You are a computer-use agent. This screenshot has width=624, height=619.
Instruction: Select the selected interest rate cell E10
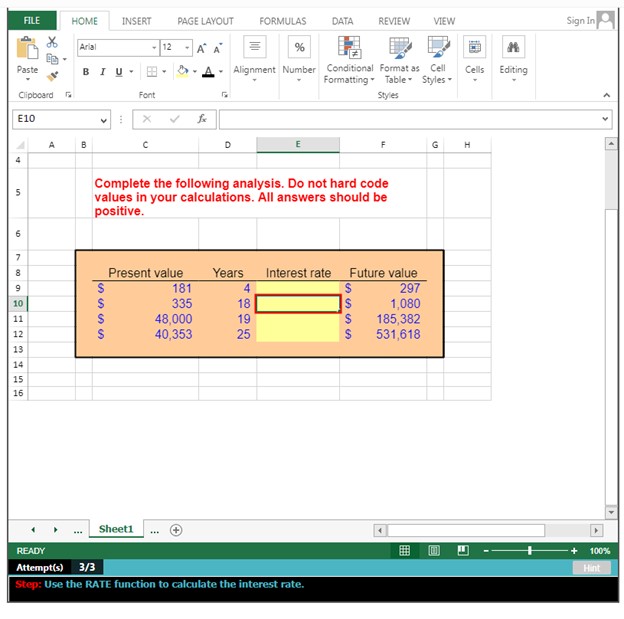point(298,304)
